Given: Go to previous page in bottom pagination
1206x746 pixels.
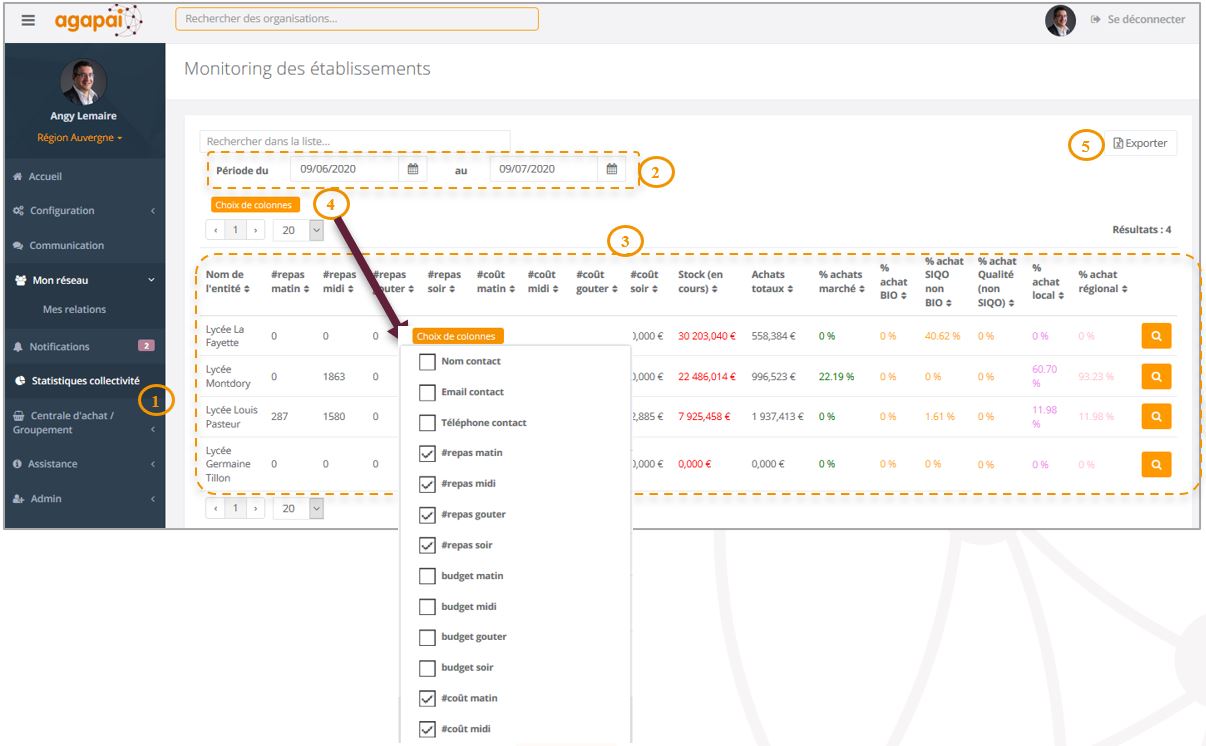Looking at the screenshot, I should tap(216, 509).
